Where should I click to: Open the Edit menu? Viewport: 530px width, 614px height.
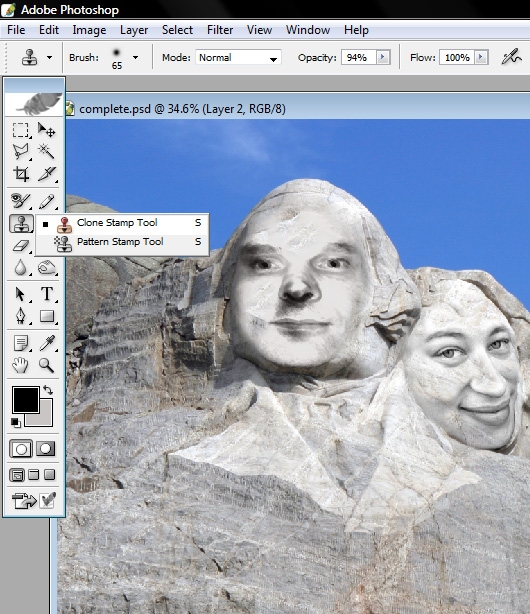(x=49, y=30)
